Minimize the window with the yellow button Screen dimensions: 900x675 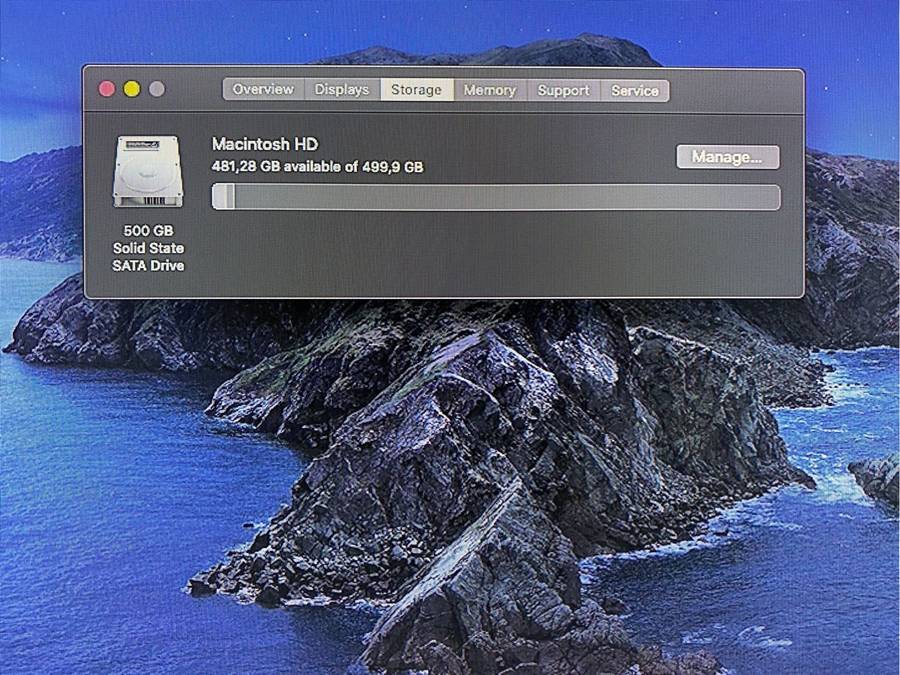point(132,89)
